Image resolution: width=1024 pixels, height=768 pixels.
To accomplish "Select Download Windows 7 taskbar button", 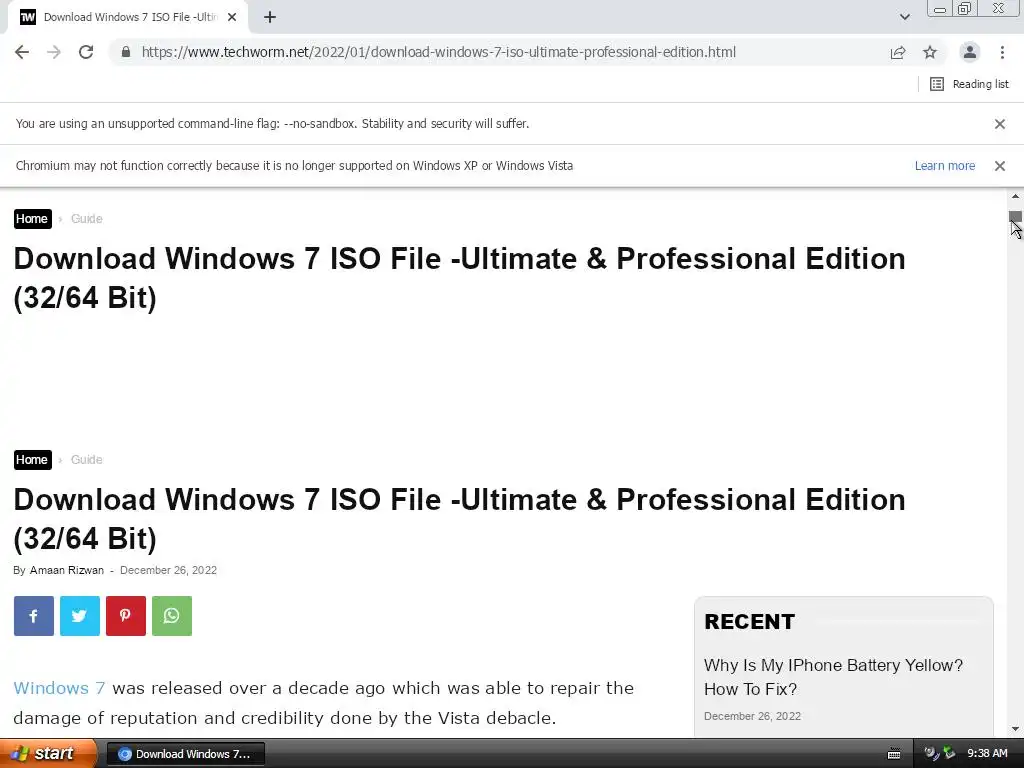I will (185, 754).
